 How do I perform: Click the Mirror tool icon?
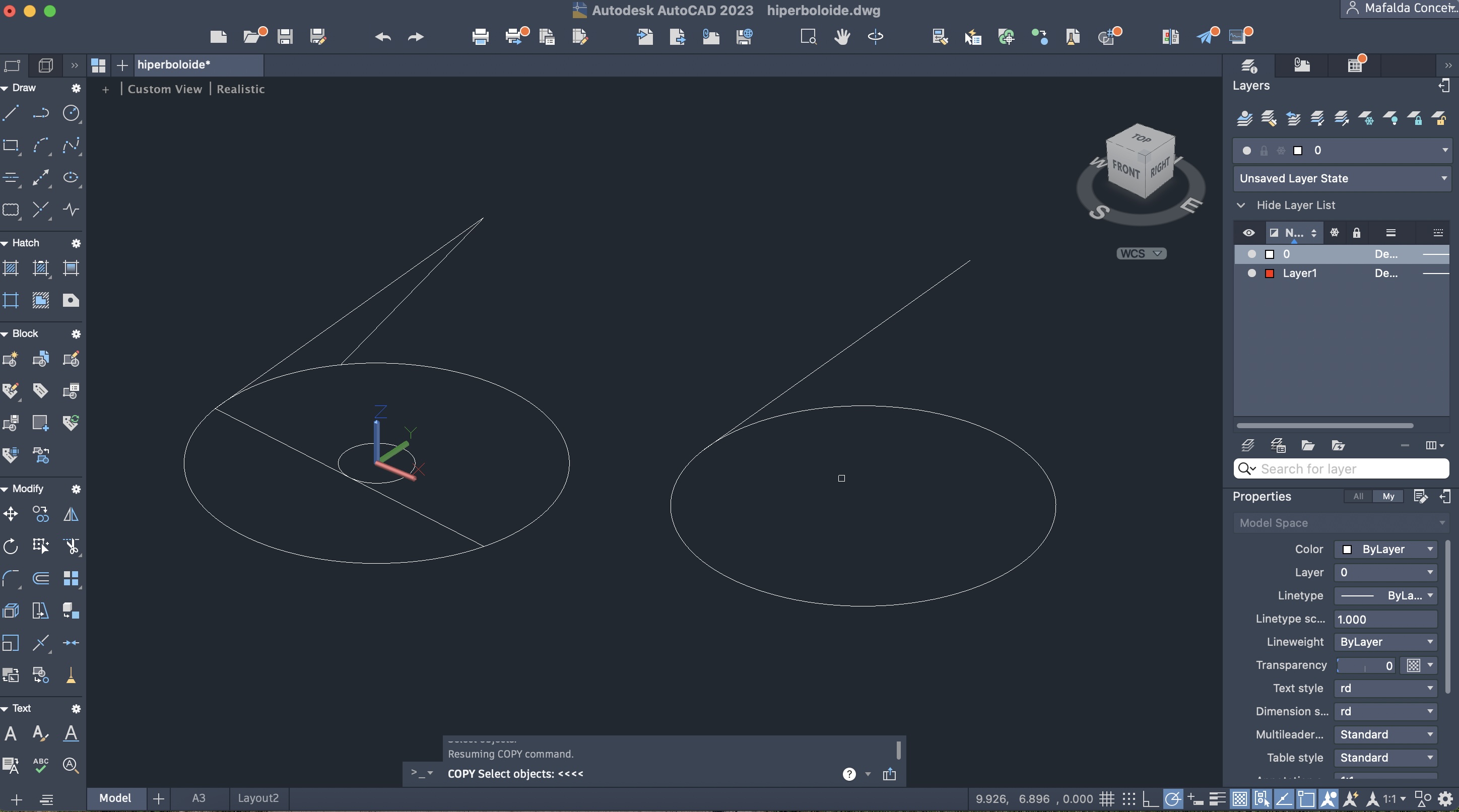coord(71,514)
